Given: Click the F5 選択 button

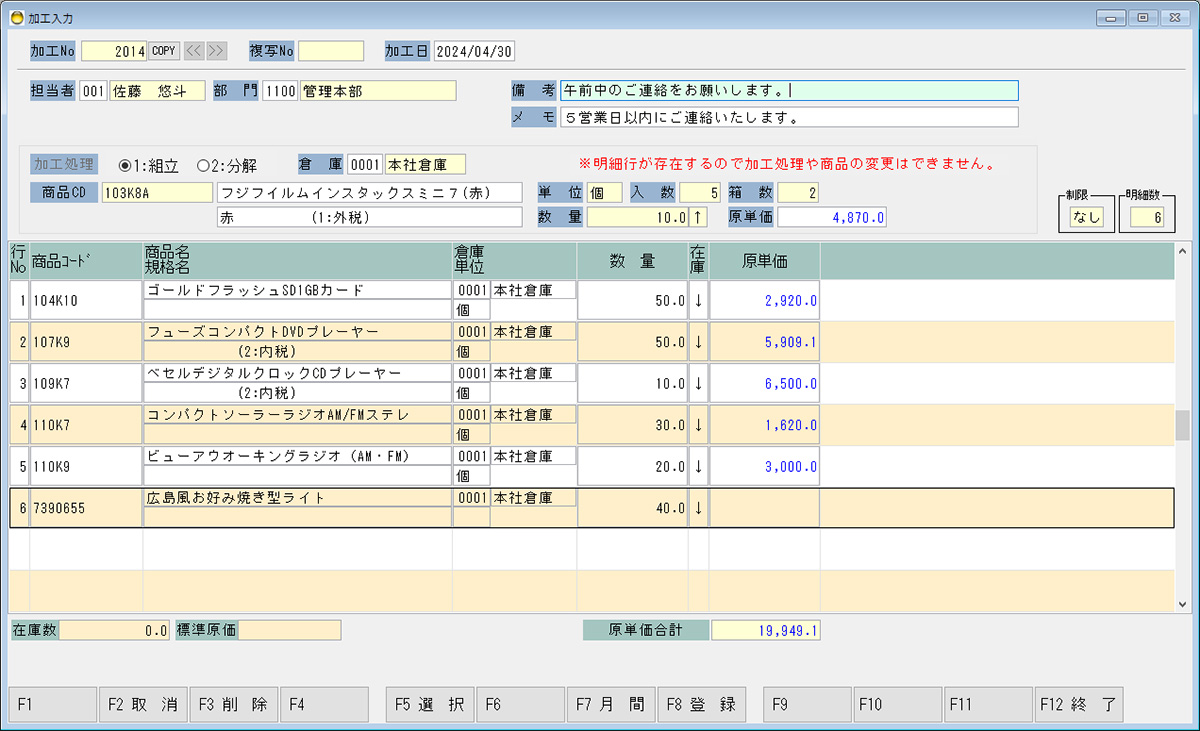Looking at the screenshot, I should pos(430,704).
